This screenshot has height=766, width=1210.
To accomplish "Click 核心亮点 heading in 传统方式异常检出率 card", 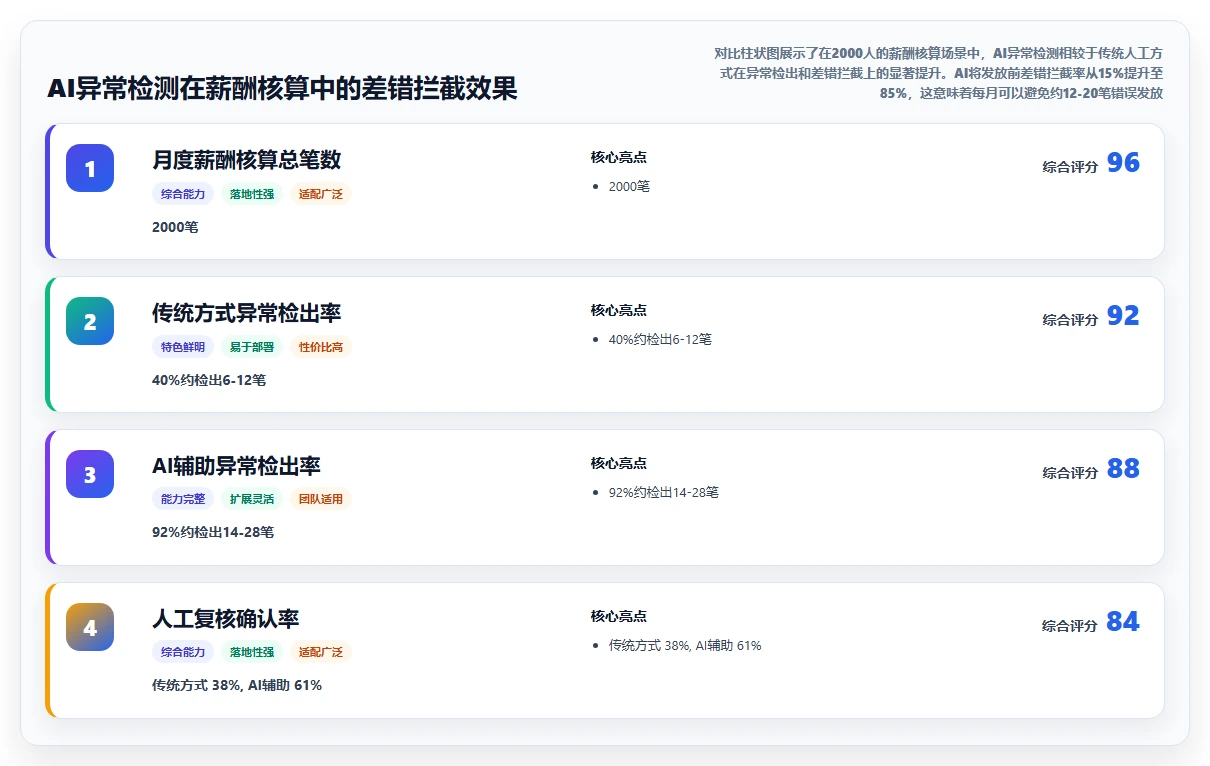I will pyautogui.click(x=619, y=310).
